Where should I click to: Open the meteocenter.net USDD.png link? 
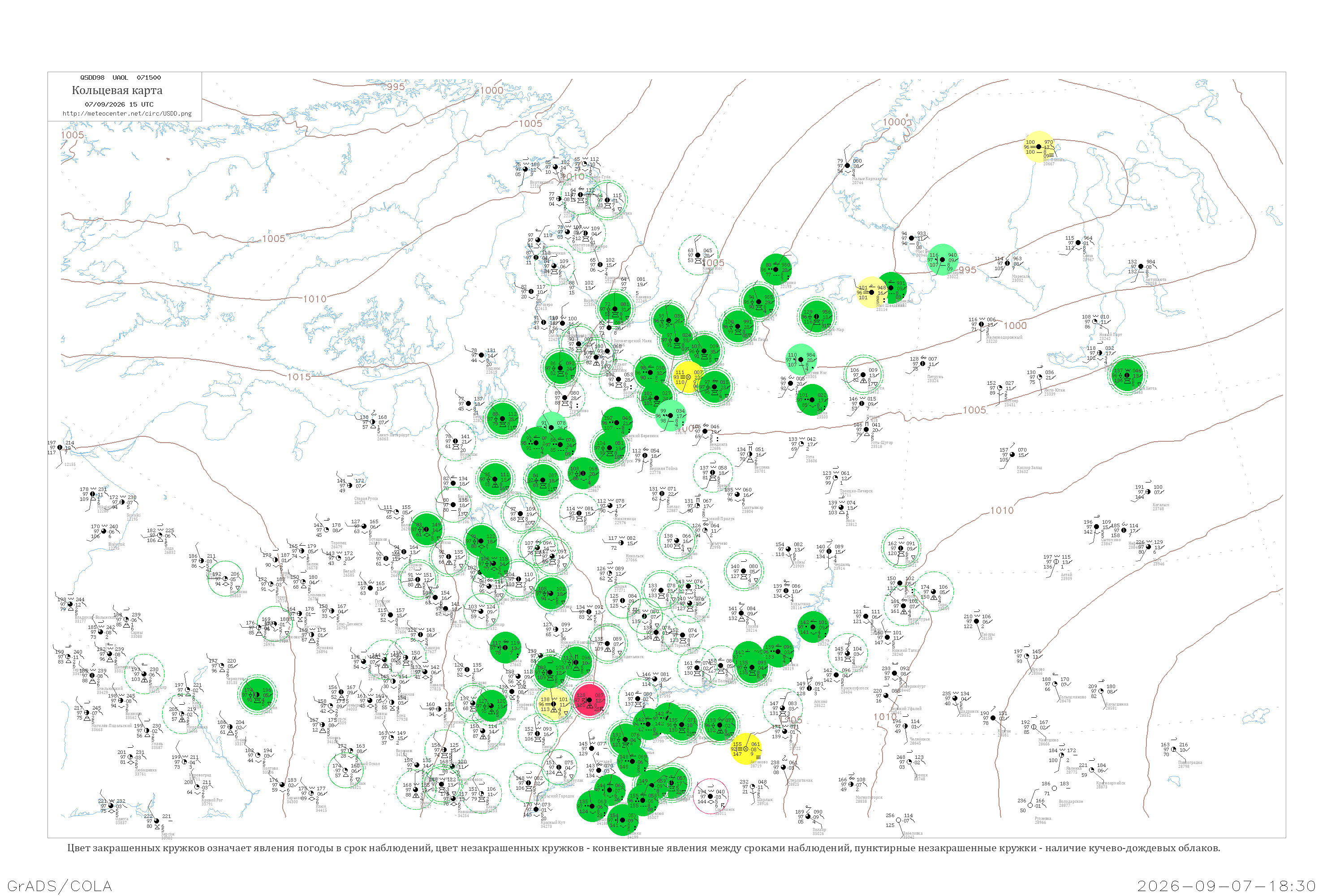coord(127,113)
